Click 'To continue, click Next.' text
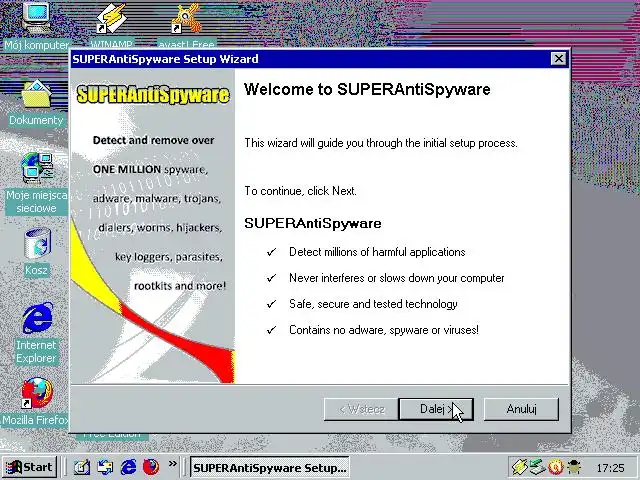 (x=300, y=191)
